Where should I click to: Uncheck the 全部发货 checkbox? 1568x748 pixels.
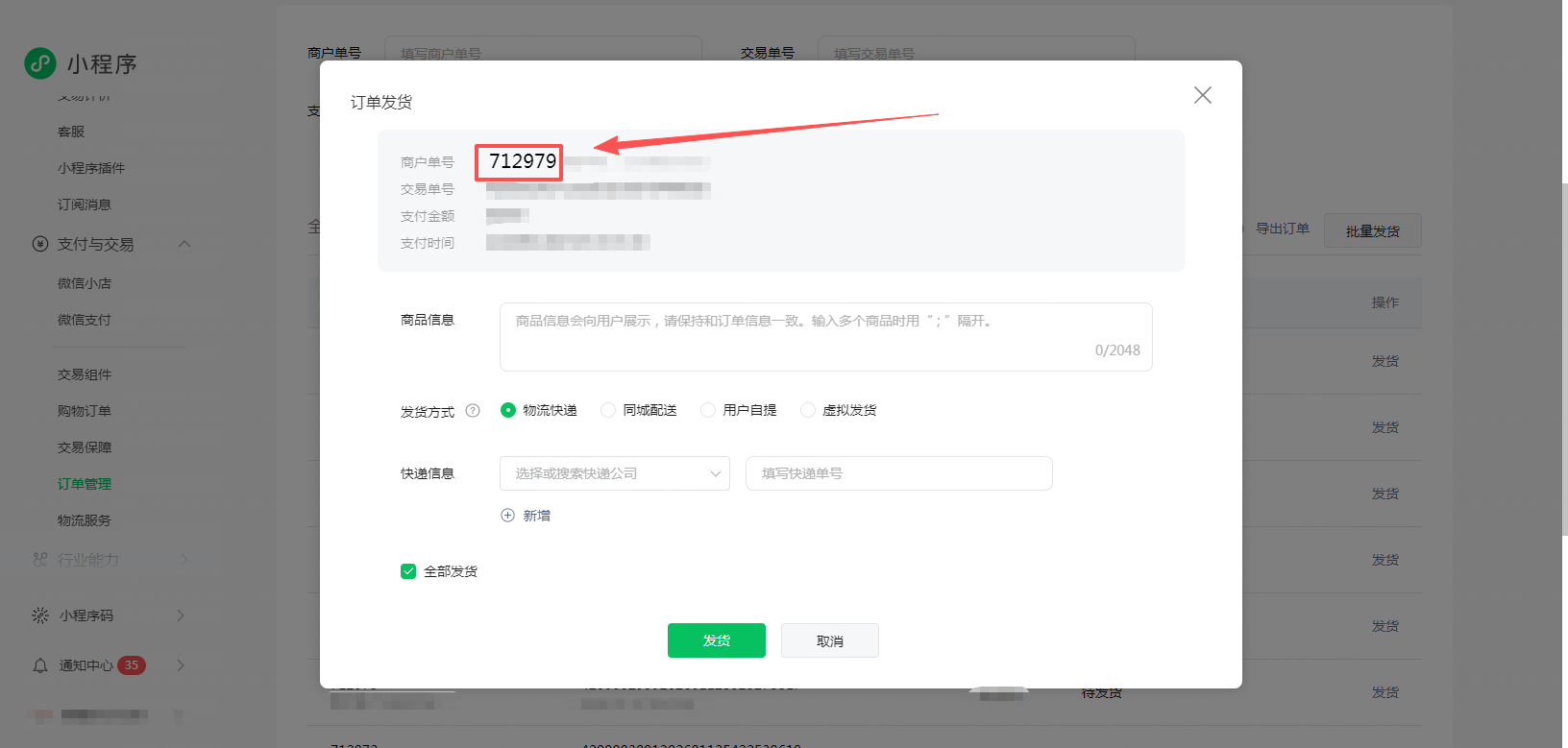click(408, 571)
